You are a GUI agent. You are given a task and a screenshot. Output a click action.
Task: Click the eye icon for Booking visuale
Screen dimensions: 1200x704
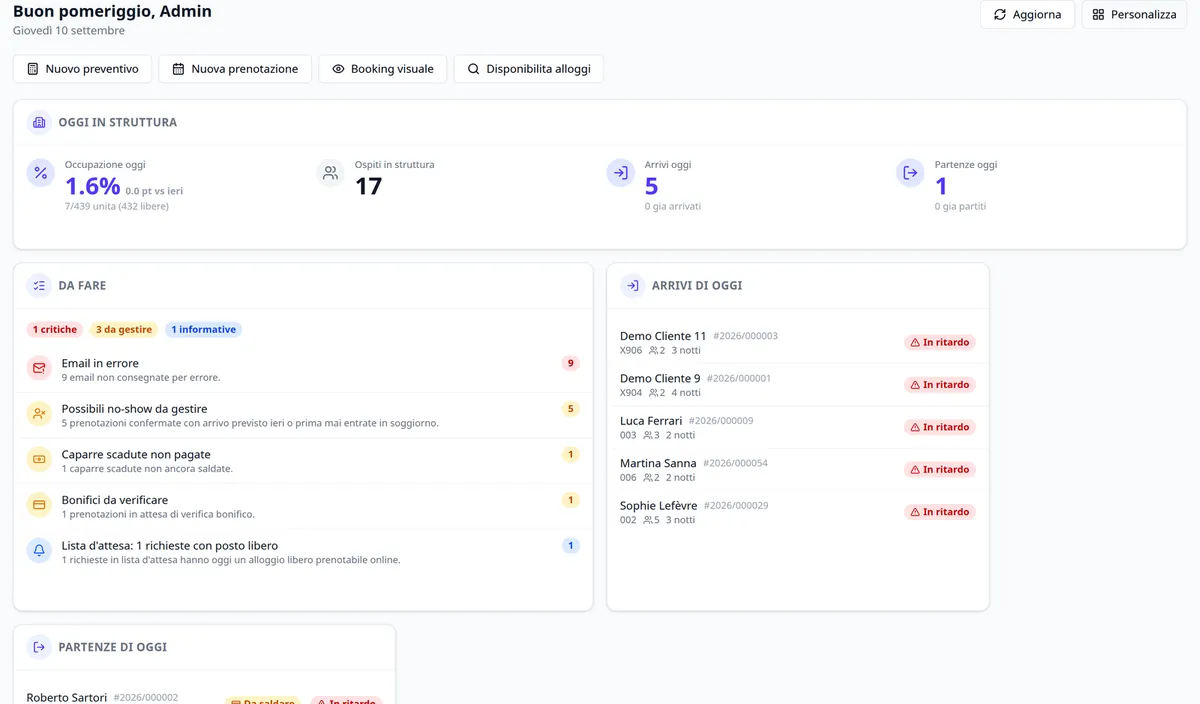click(x=338, y=69)
